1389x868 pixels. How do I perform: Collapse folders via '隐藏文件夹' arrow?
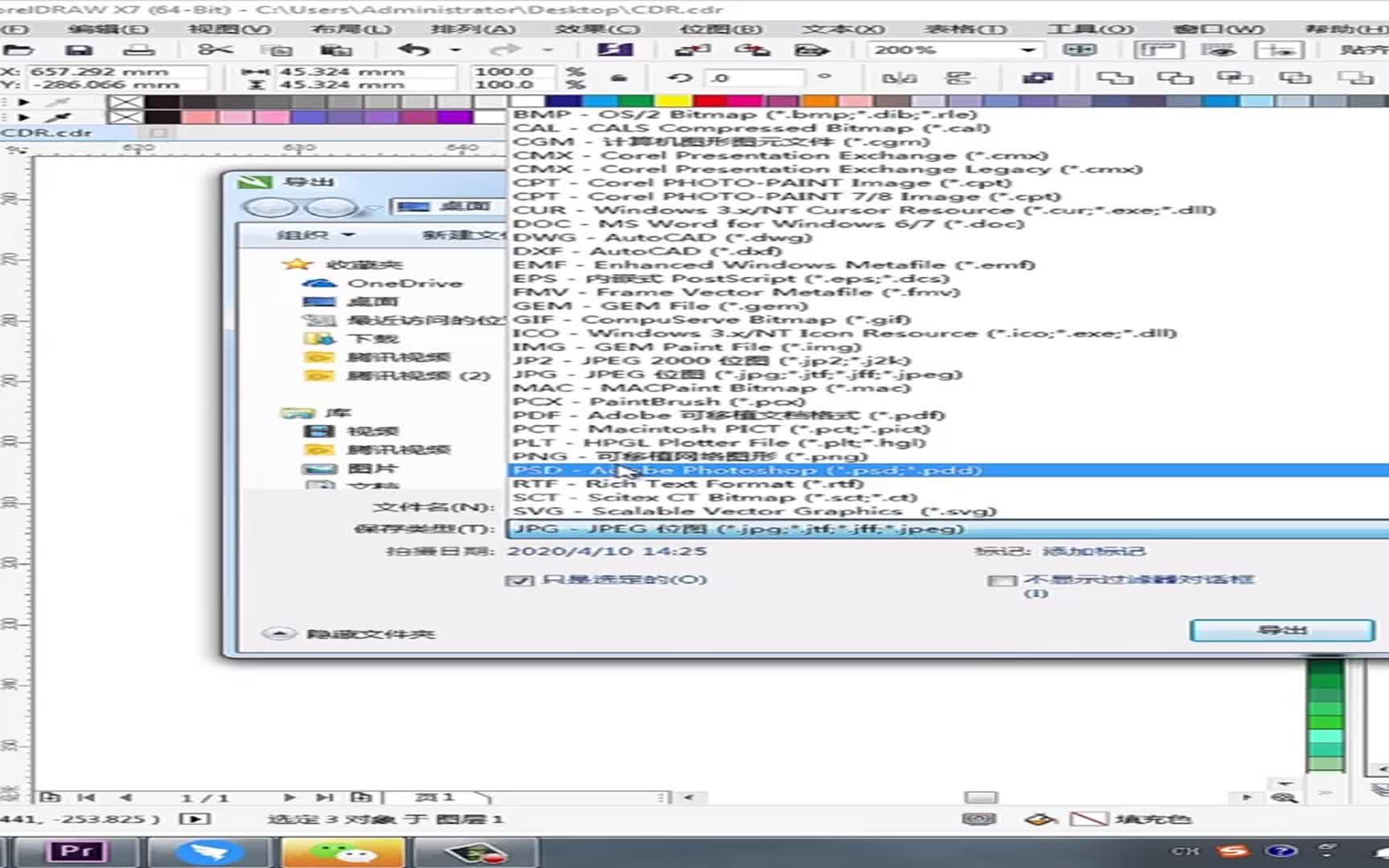point(279,634)
